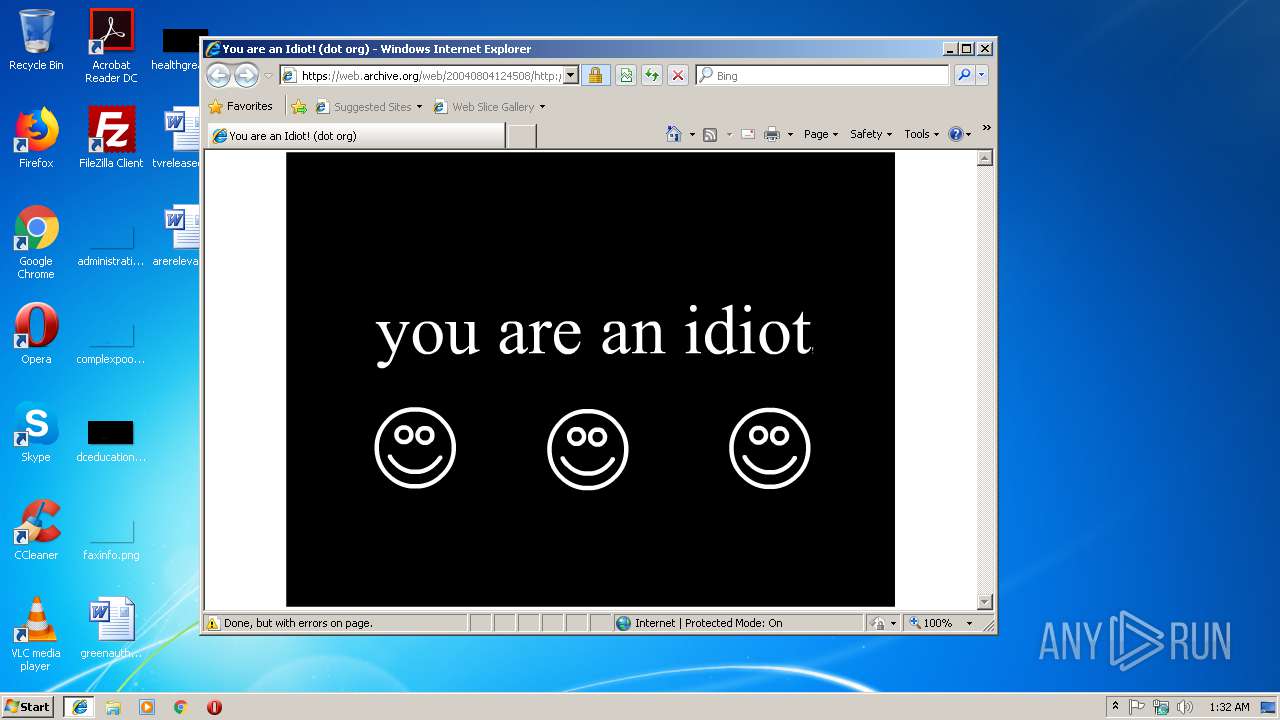
Task: Click the Read Mail envelope icon
Action: [x=748, y=134]
